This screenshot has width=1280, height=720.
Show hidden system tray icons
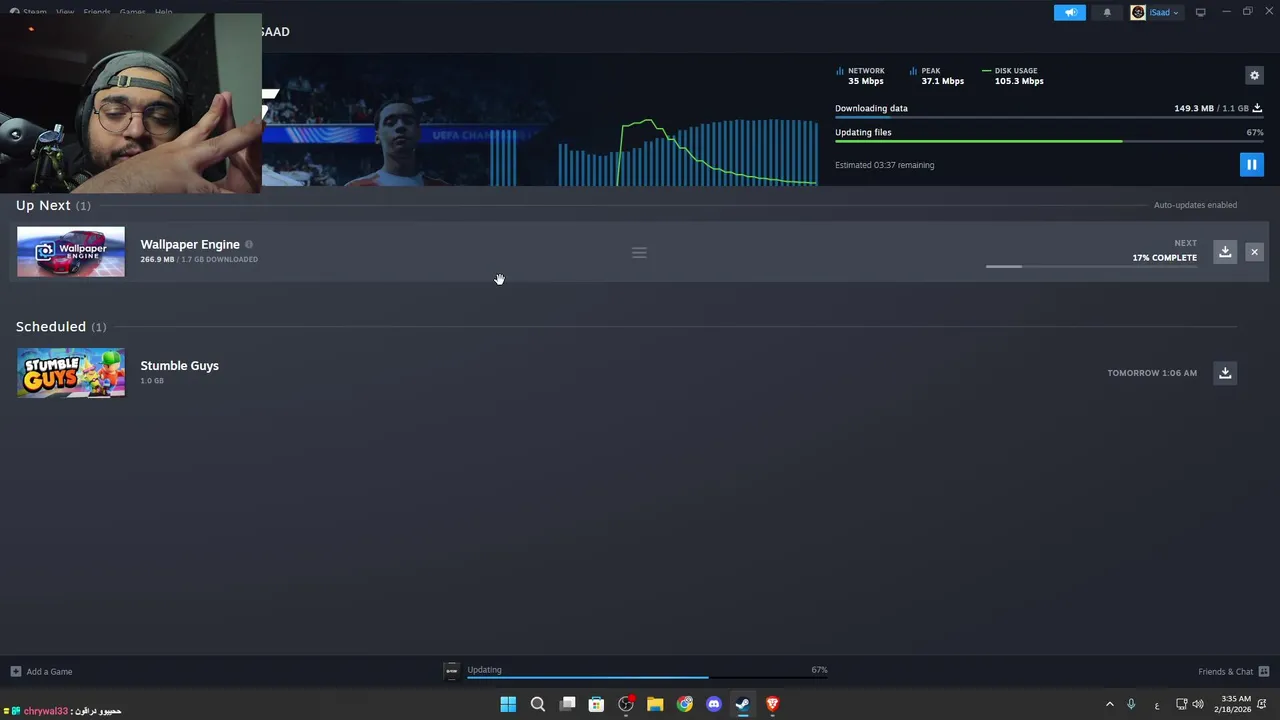click(x=1109, y=704)
